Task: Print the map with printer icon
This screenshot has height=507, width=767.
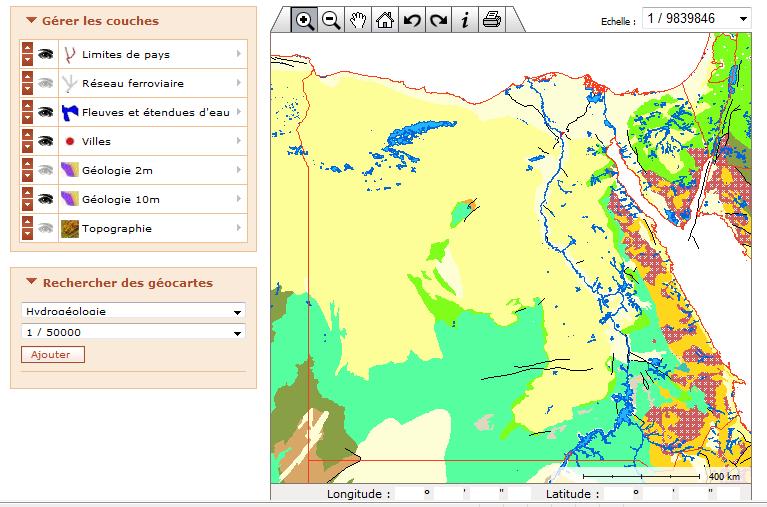Action: [x=491, y=20]
